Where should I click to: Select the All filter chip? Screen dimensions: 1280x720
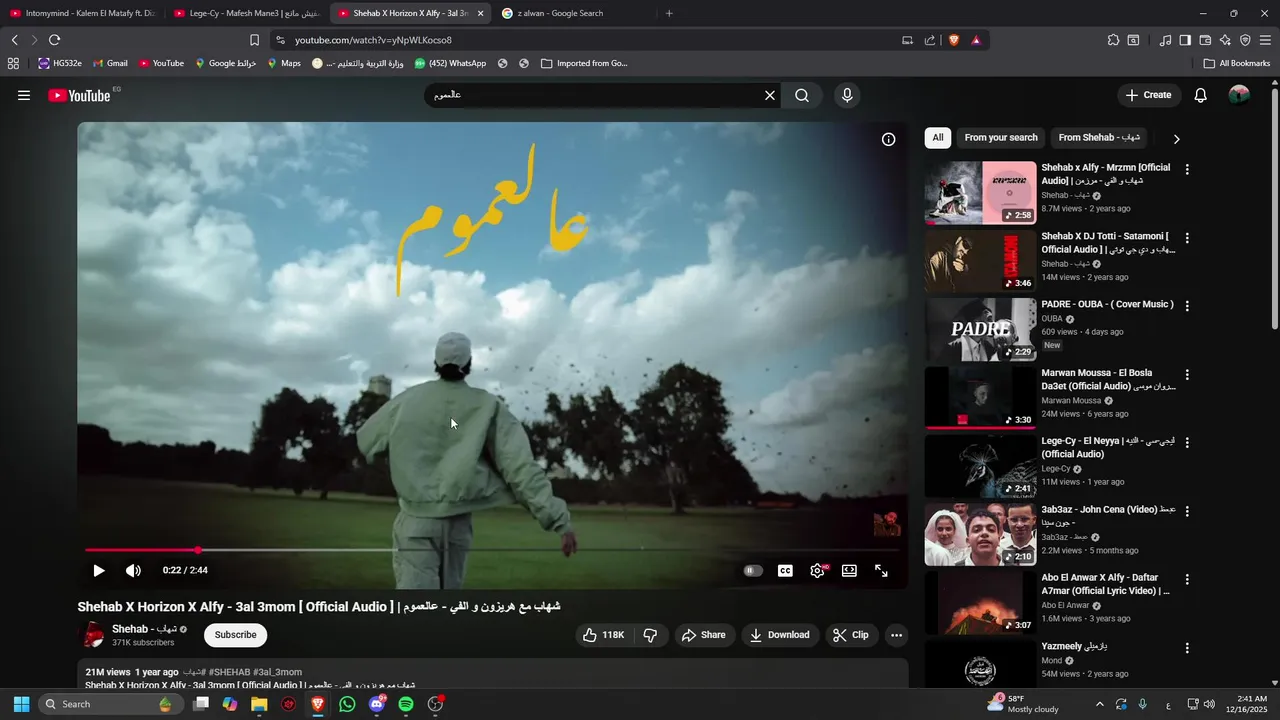click(937, 138)
